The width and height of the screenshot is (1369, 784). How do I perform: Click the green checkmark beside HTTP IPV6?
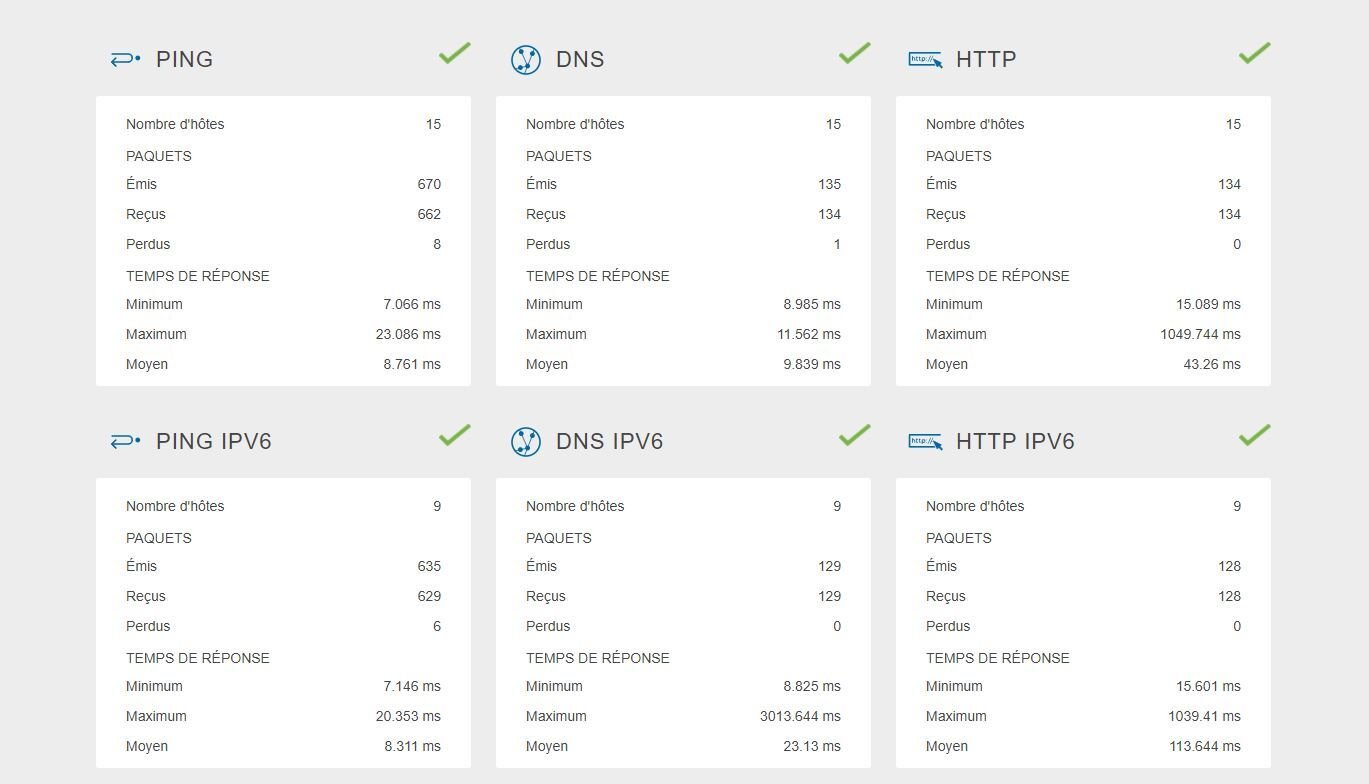pos(1254,435)
